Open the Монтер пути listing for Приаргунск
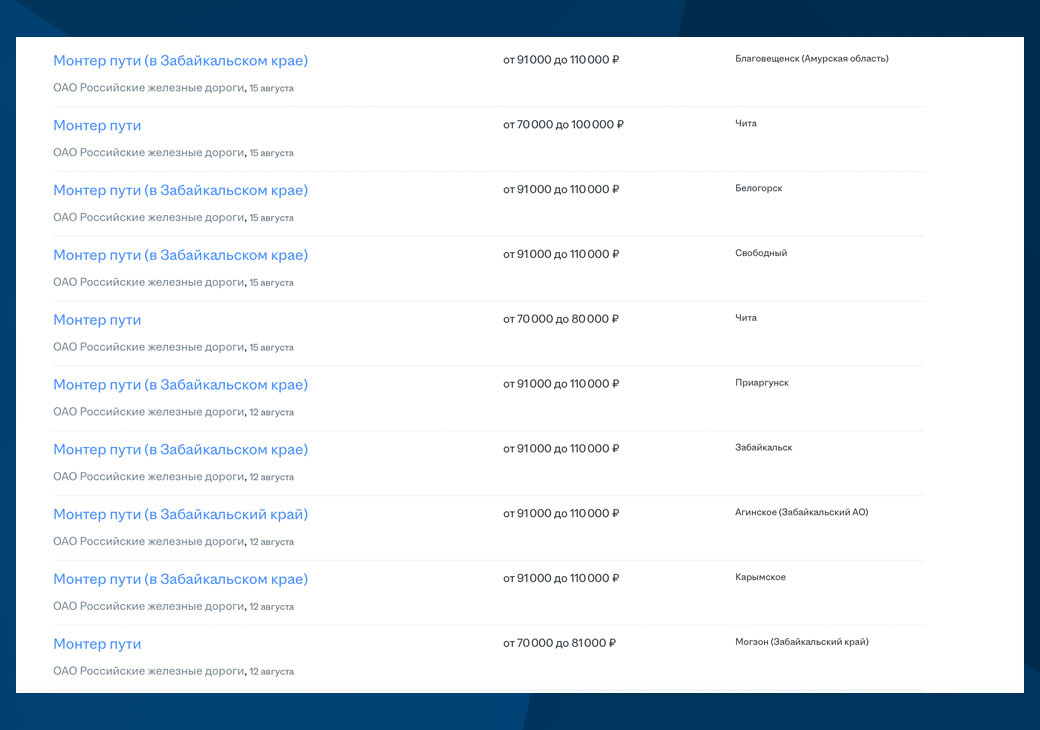This screenshot has height=730, width=1040. pyautogui.click(x=180, y=385)
